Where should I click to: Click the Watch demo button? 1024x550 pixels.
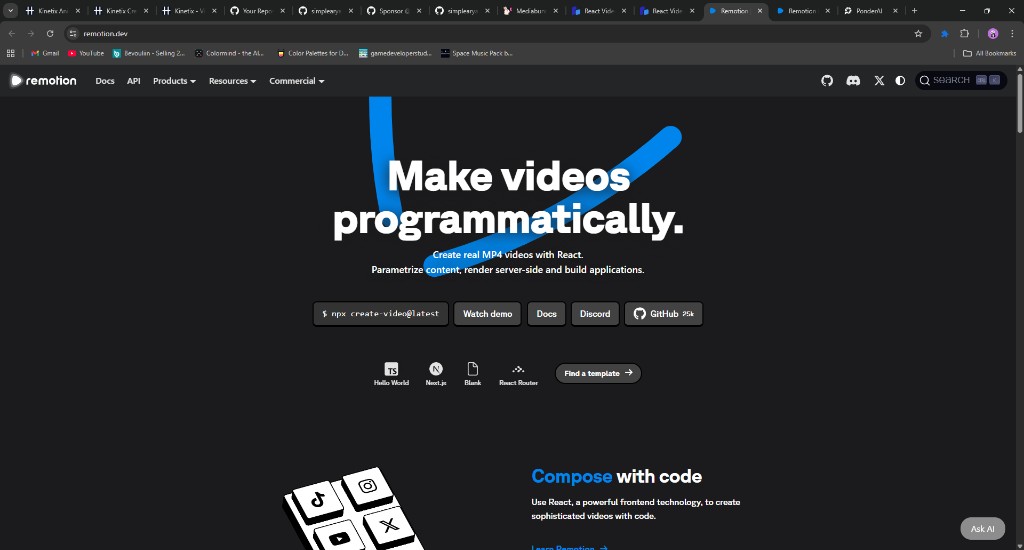(487, 314)
